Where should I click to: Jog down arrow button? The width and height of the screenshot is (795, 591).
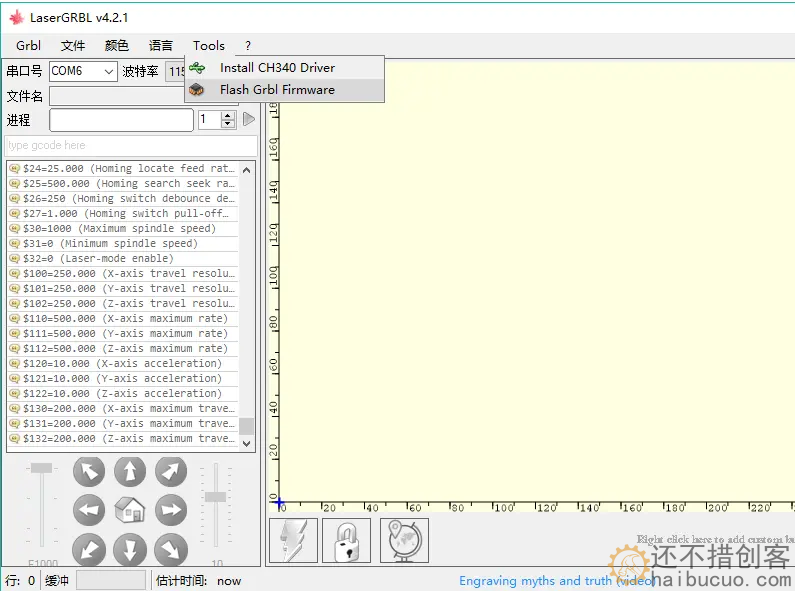pyautogui.click(x=130, y=549)
